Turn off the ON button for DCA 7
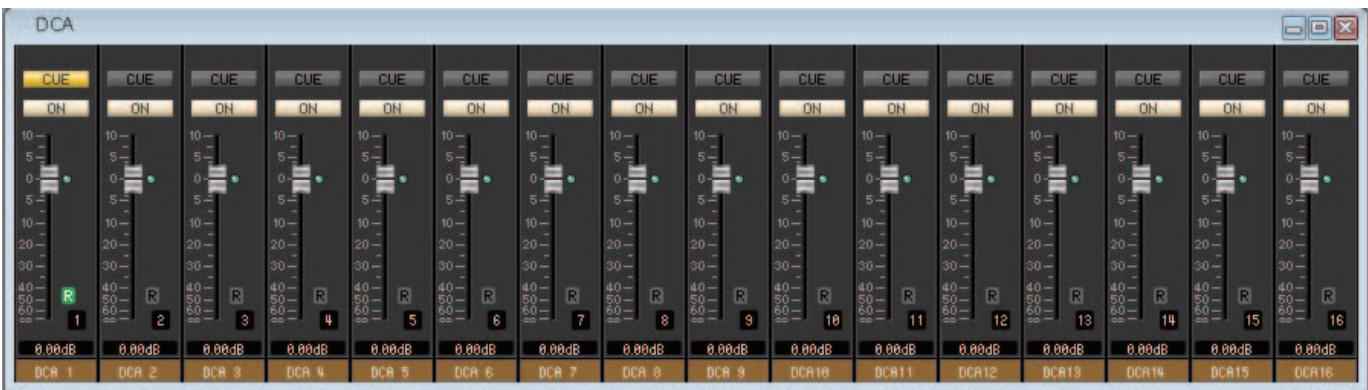Image resolution: width=1368 pixels, height=390 pixels. [560, 108]
